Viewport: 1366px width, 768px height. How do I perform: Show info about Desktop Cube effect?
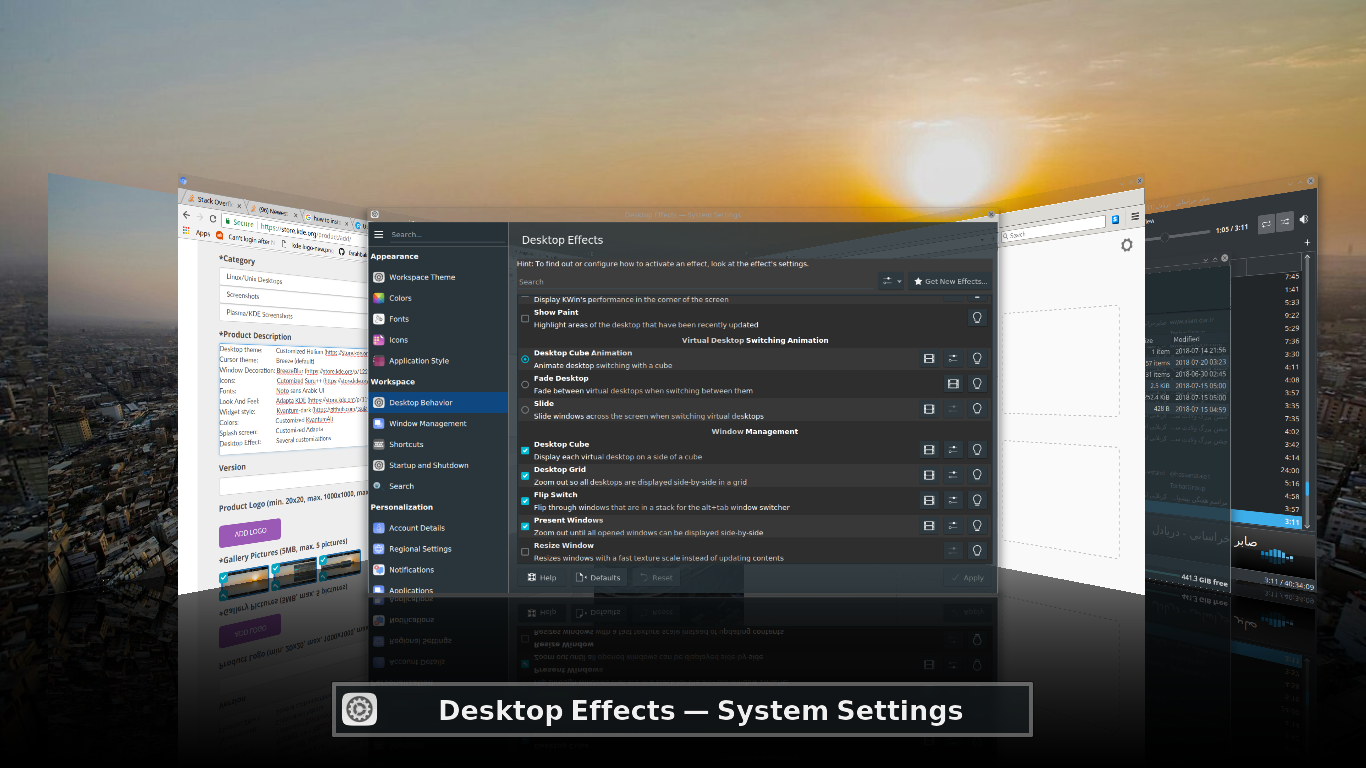point(977,450)
